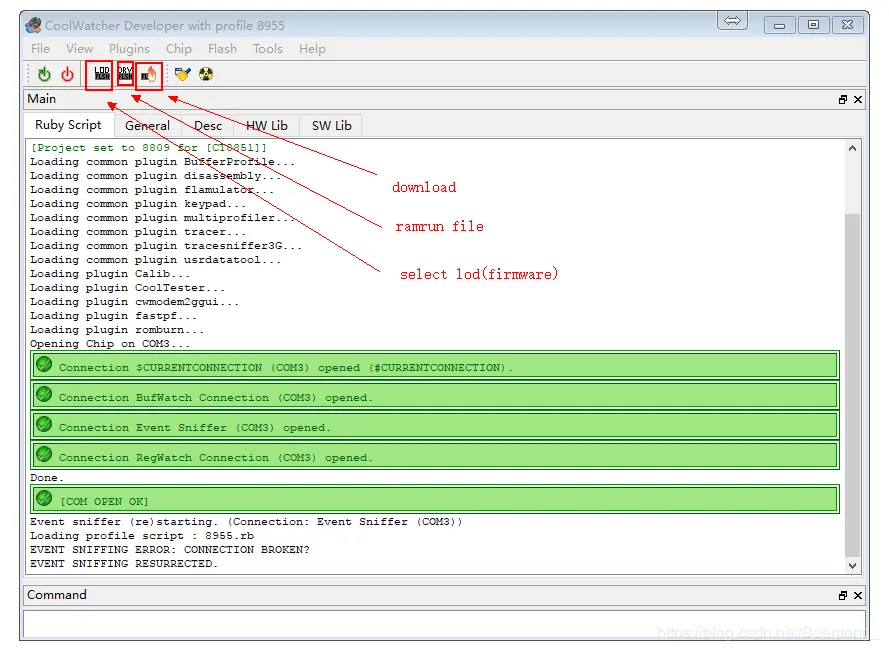889x651 pixels.
Task: Click 'Connection Event Sniffer (COM3) opened.' row
Action: tap(435, 426)
